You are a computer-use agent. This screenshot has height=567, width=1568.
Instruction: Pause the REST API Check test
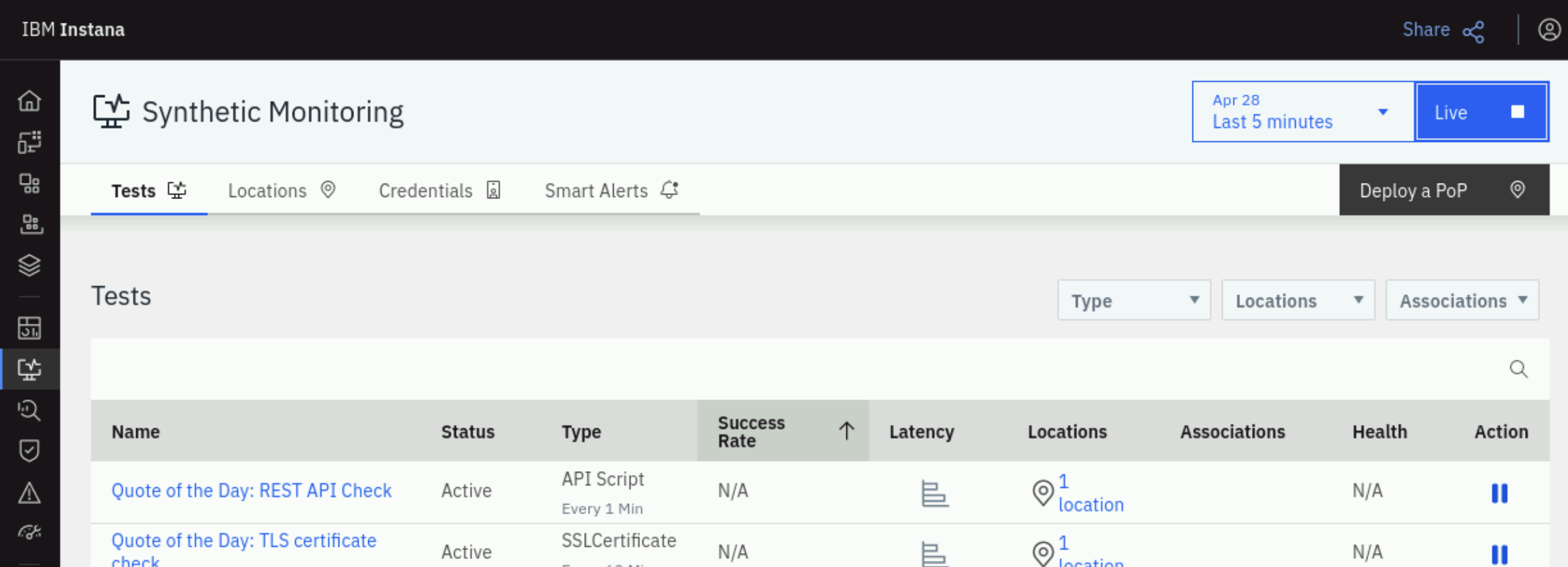pyautogui.click(x=1500, y=493)
